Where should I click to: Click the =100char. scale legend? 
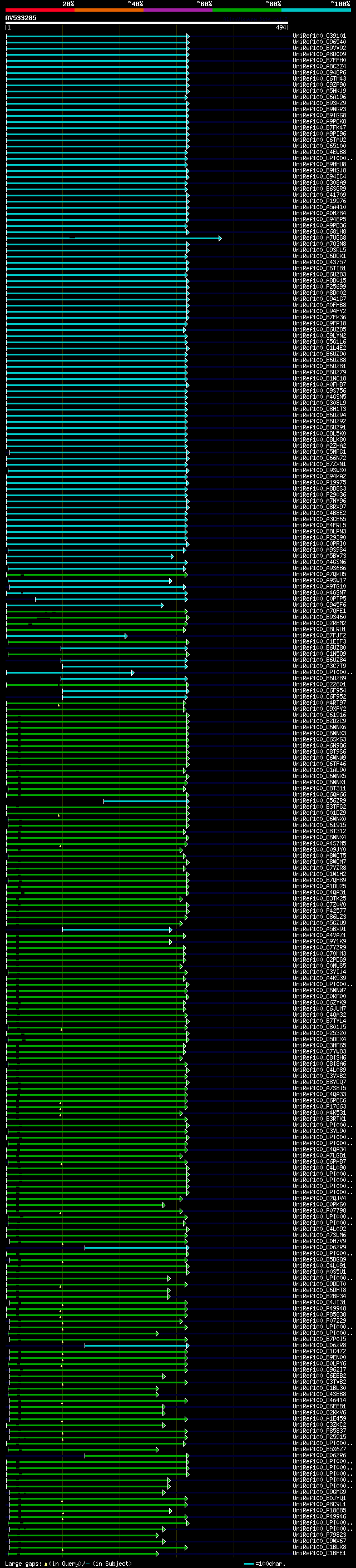[x=264, y=1564]
